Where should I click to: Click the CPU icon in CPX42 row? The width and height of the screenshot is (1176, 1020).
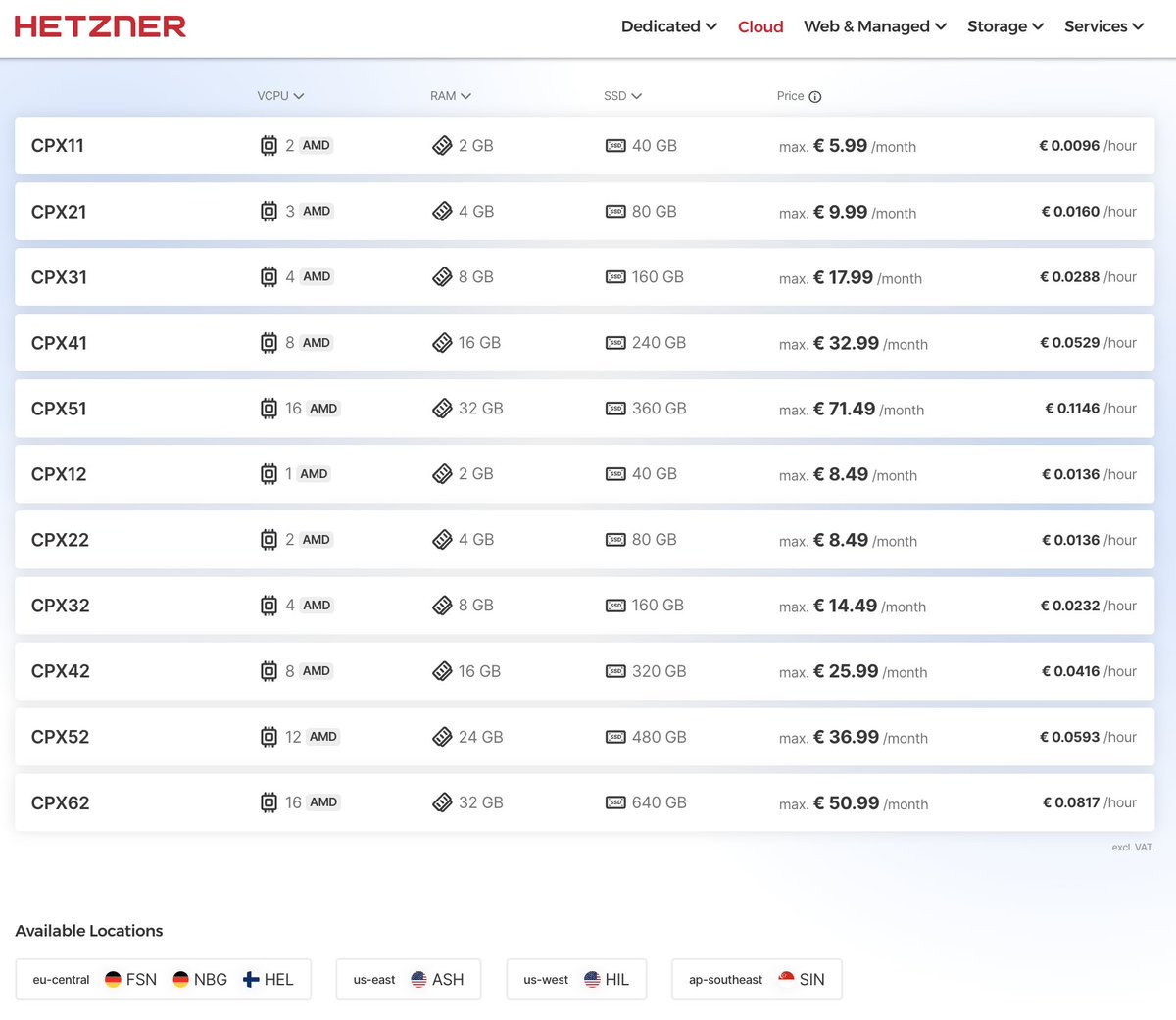pos(269,671)
